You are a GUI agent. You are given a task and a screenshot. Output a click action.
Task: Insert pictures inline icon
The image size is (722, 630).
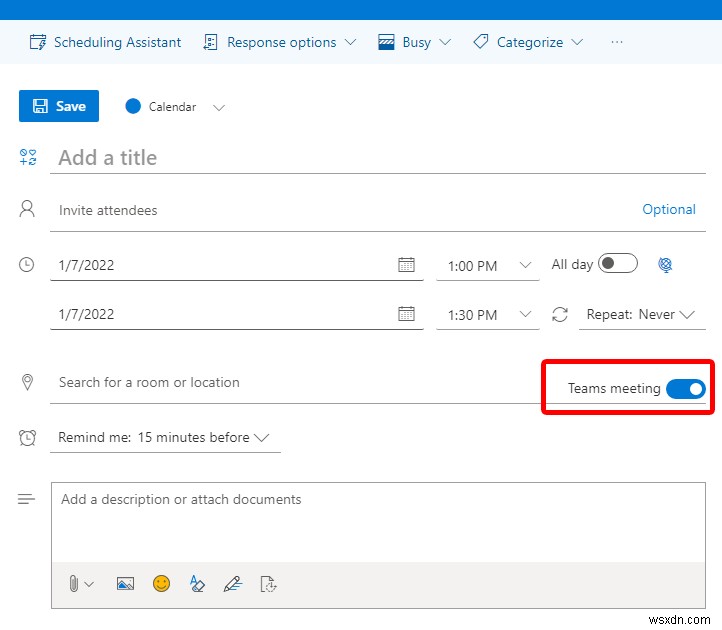point(125,584)
